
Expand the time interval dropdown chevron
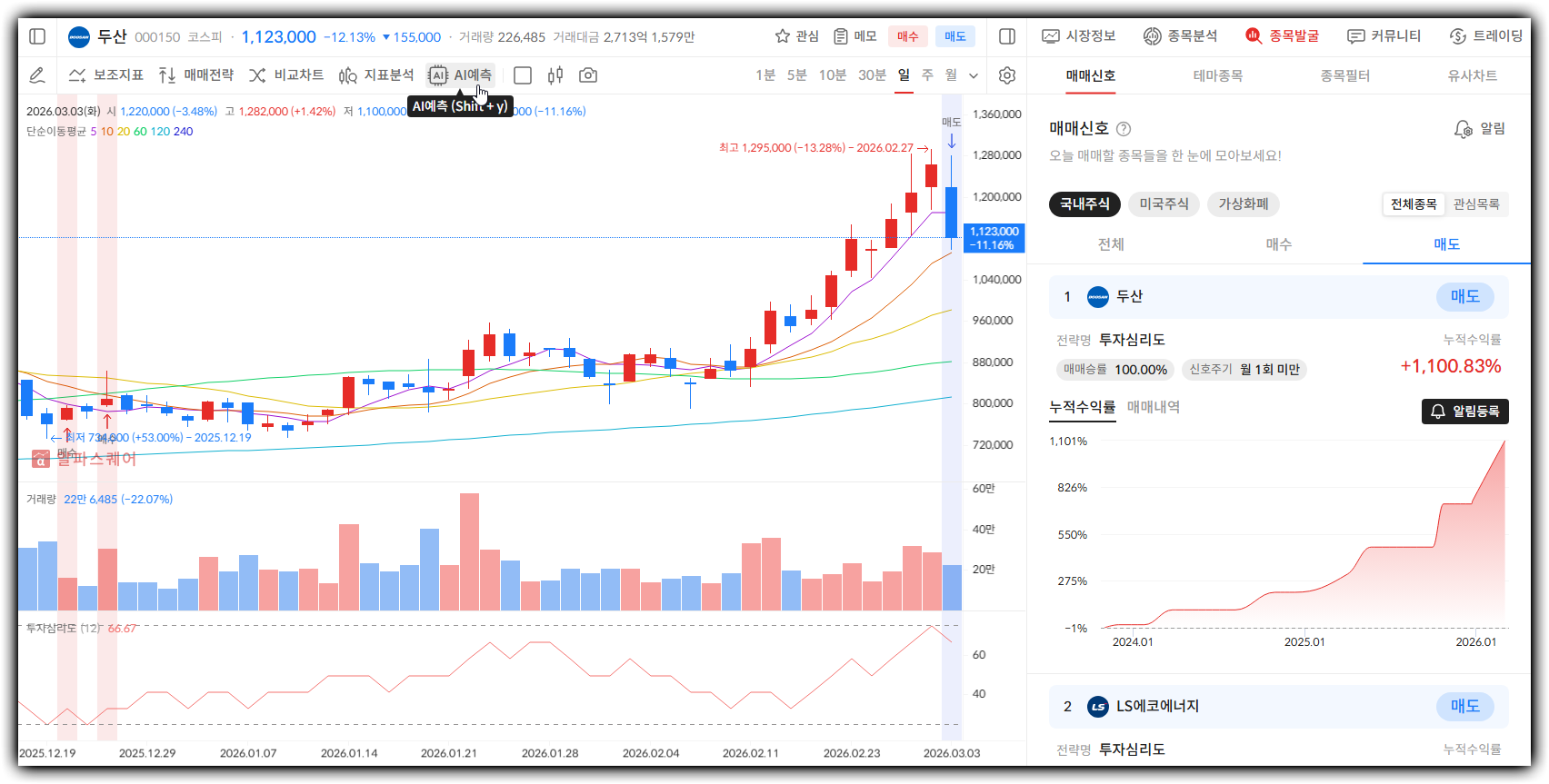pos(974,75)
